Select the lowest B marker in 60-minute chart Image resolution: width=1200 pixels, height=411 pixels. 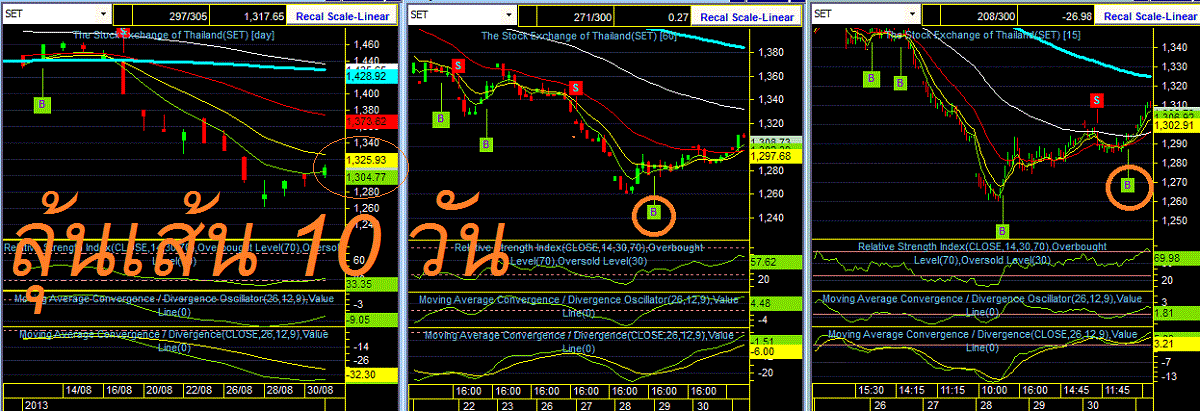(x=654, y=210)
